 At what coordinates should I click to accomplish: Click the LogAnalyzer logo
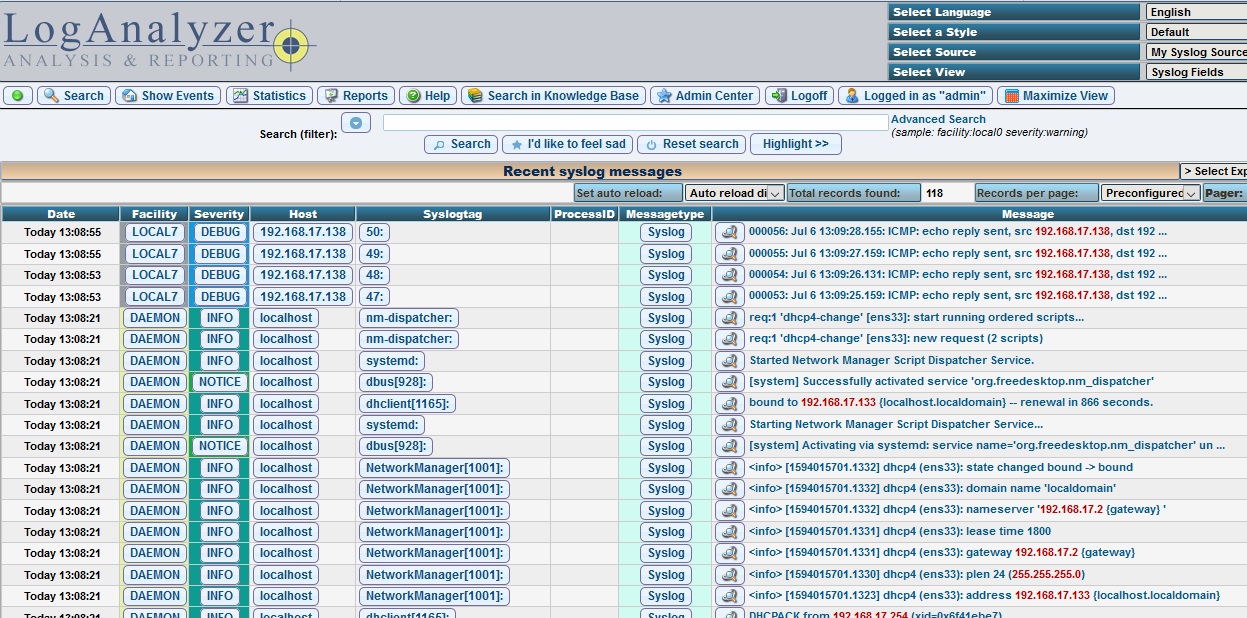click(159, 39)
